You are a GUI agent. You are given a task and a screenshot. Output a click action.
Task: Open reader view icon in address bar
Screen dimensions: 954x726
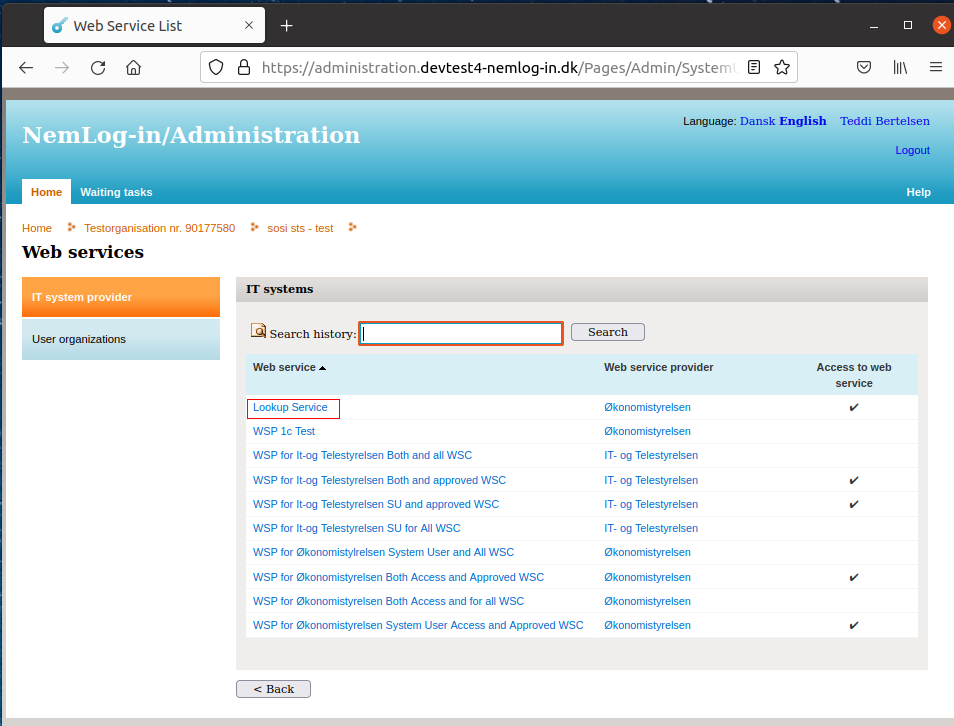[x=754, y=68]
